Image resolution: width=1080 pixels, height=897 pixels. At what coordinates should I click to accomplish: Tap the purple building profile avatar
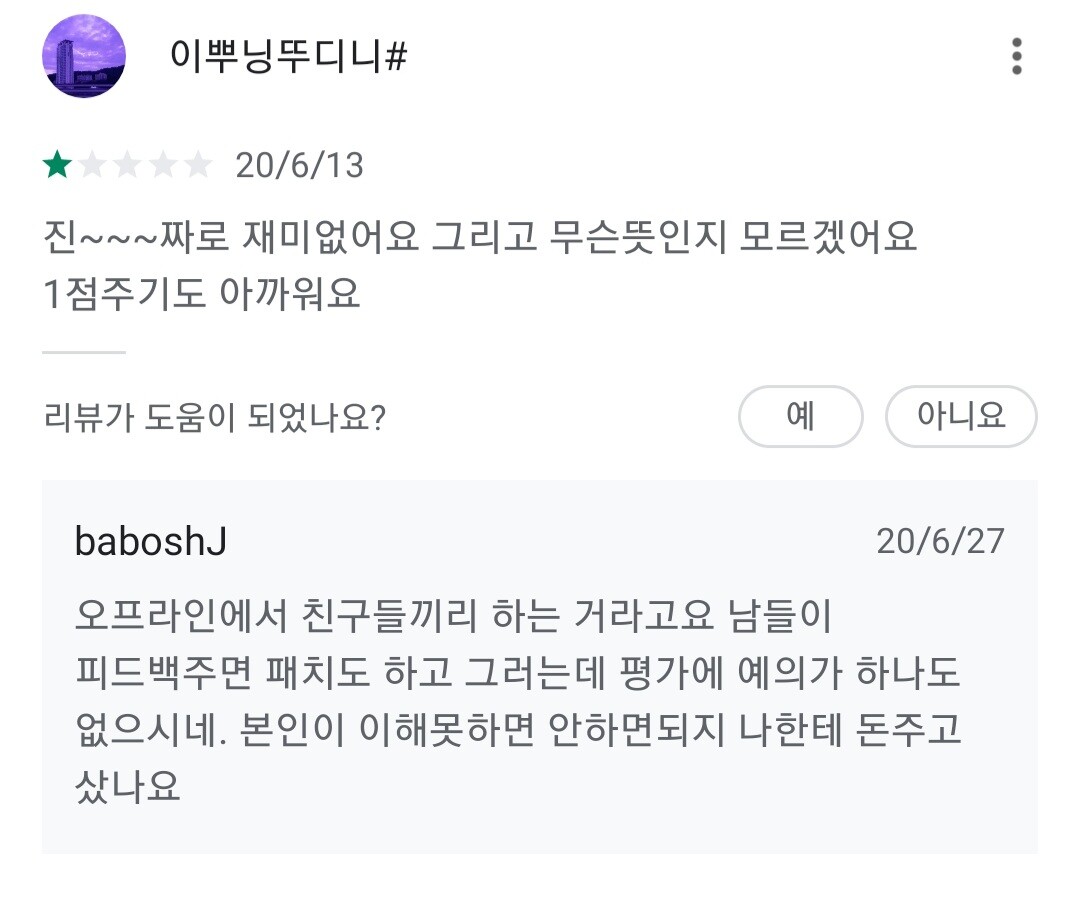point(84,56)
